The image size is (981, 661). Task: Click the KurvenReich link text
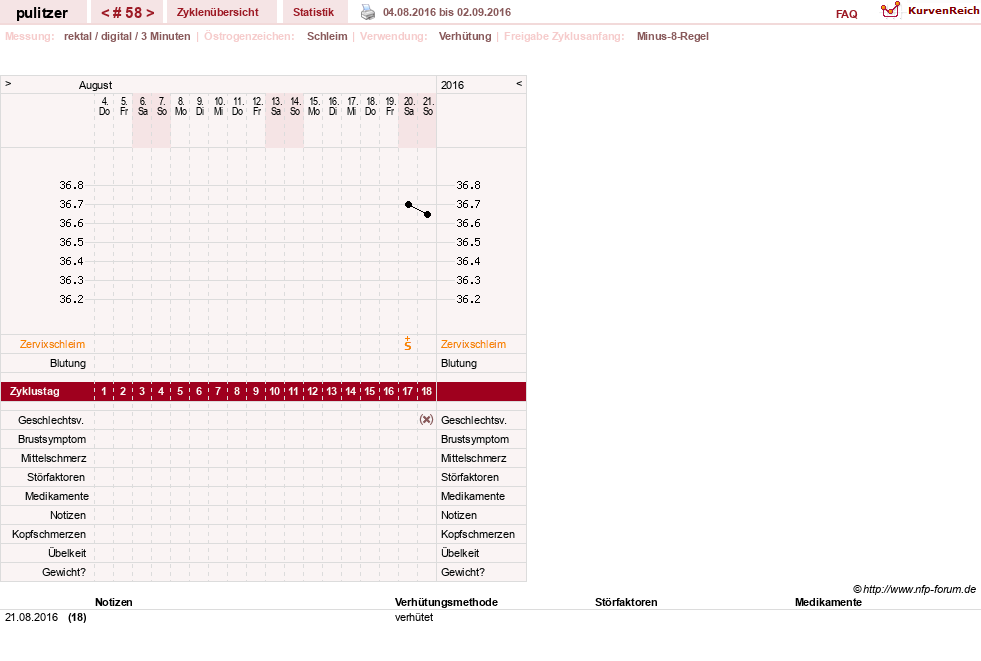[x=943, y=11]
